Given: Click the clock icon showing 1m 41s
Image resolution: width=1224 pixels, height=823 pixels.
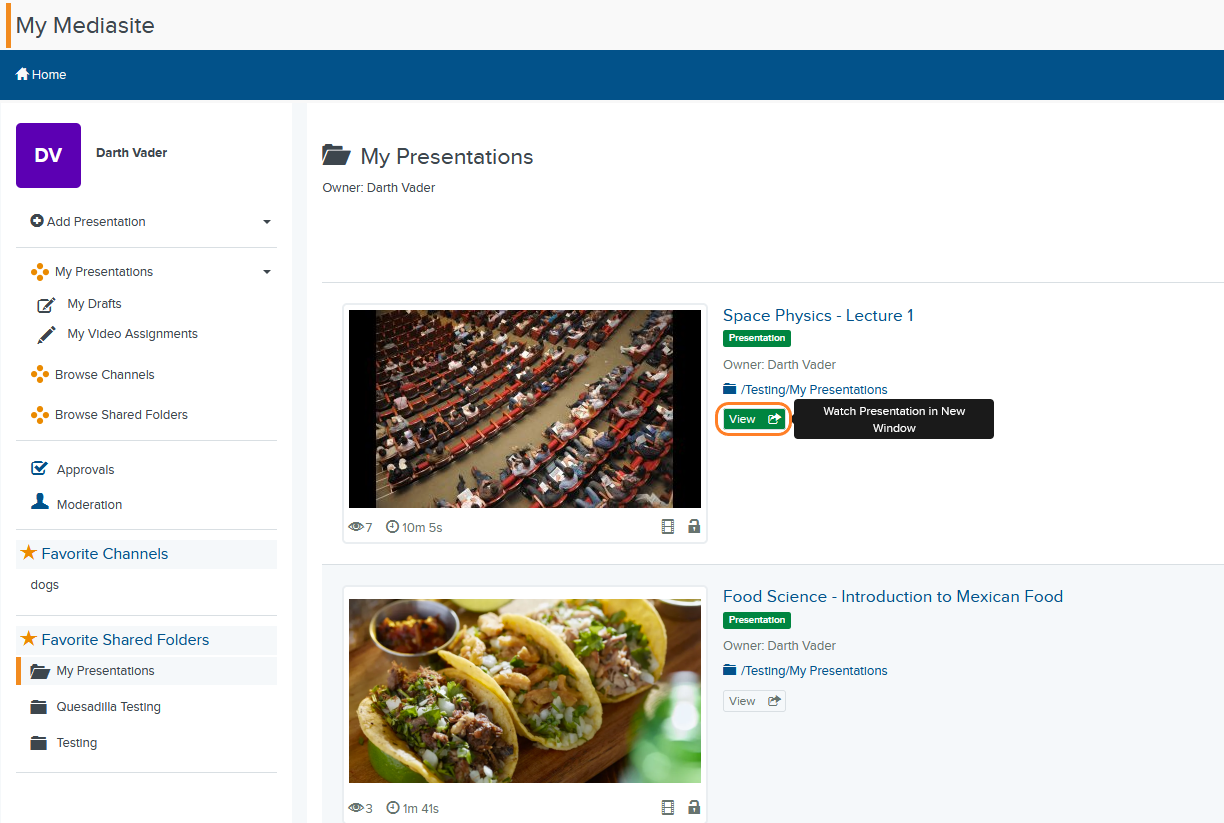Looking at the screenshot, I should coord(392,808).
